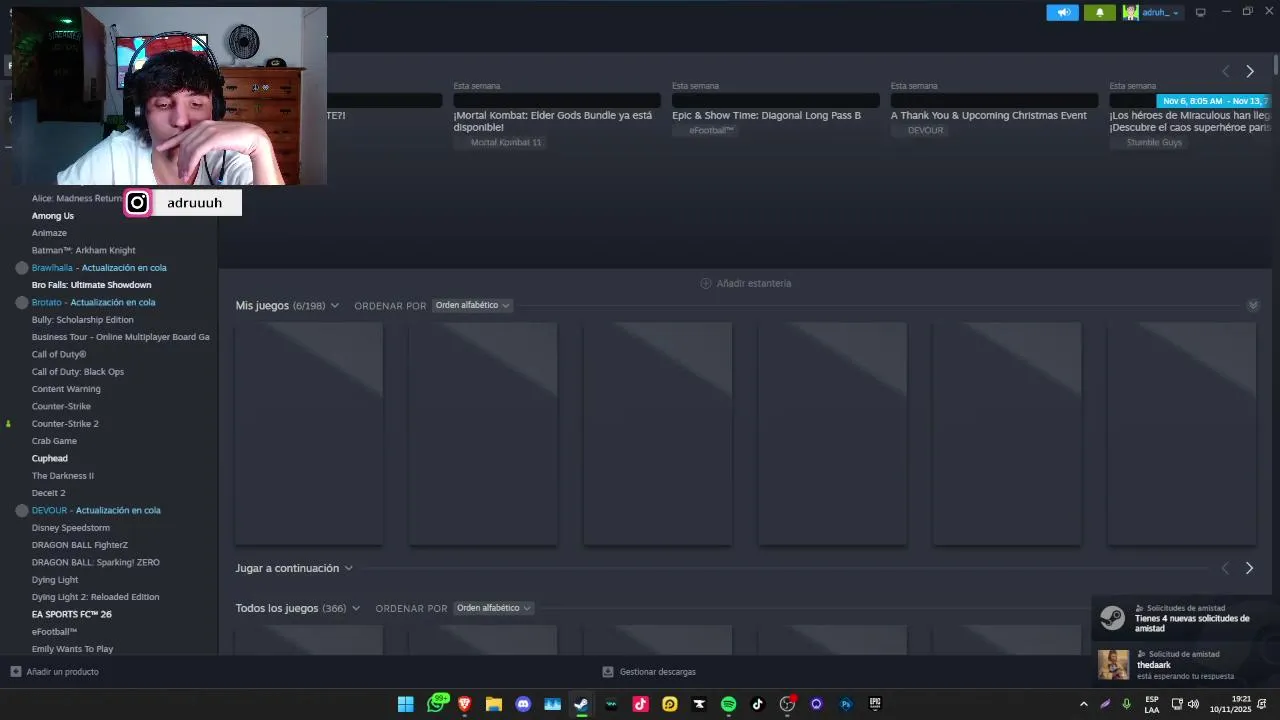Select Call of Duty: Black Ops
The height and width of the screenshot is (720, 1280).
click(x=78, y=372)
